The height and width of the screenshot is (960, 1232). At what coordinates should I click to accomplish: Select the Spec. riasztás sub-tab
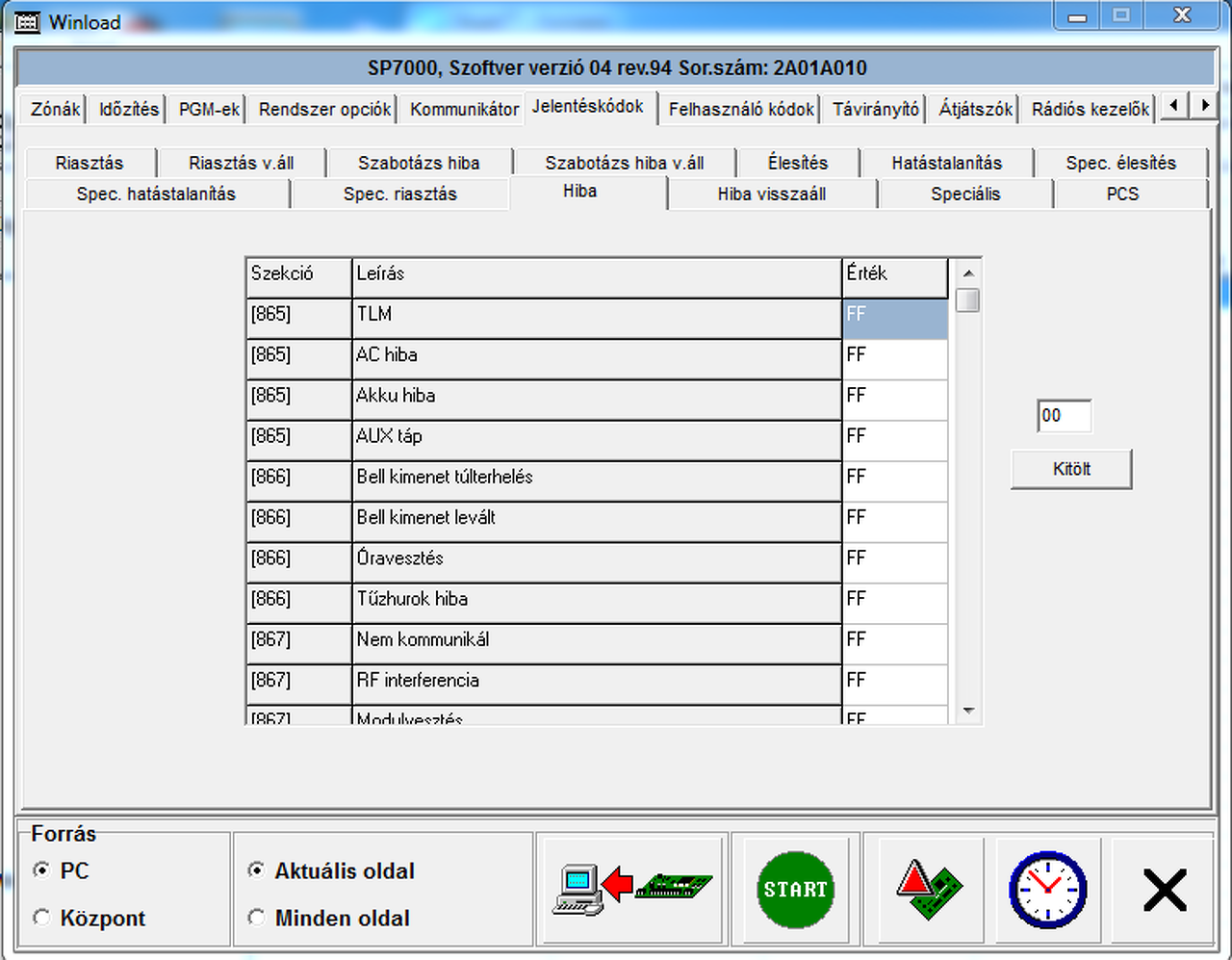pyautogui.click(x=400, y=194)
